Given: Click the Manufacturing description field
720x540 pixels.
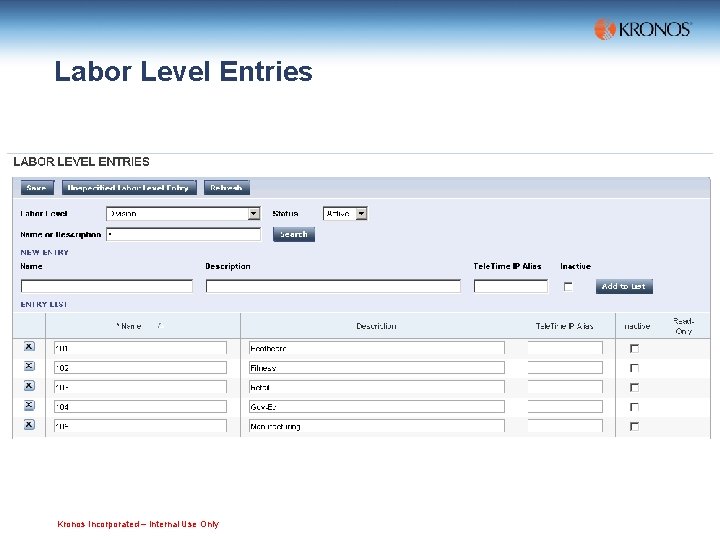Looking at the screenshot, I should click(x=377, y=426).
